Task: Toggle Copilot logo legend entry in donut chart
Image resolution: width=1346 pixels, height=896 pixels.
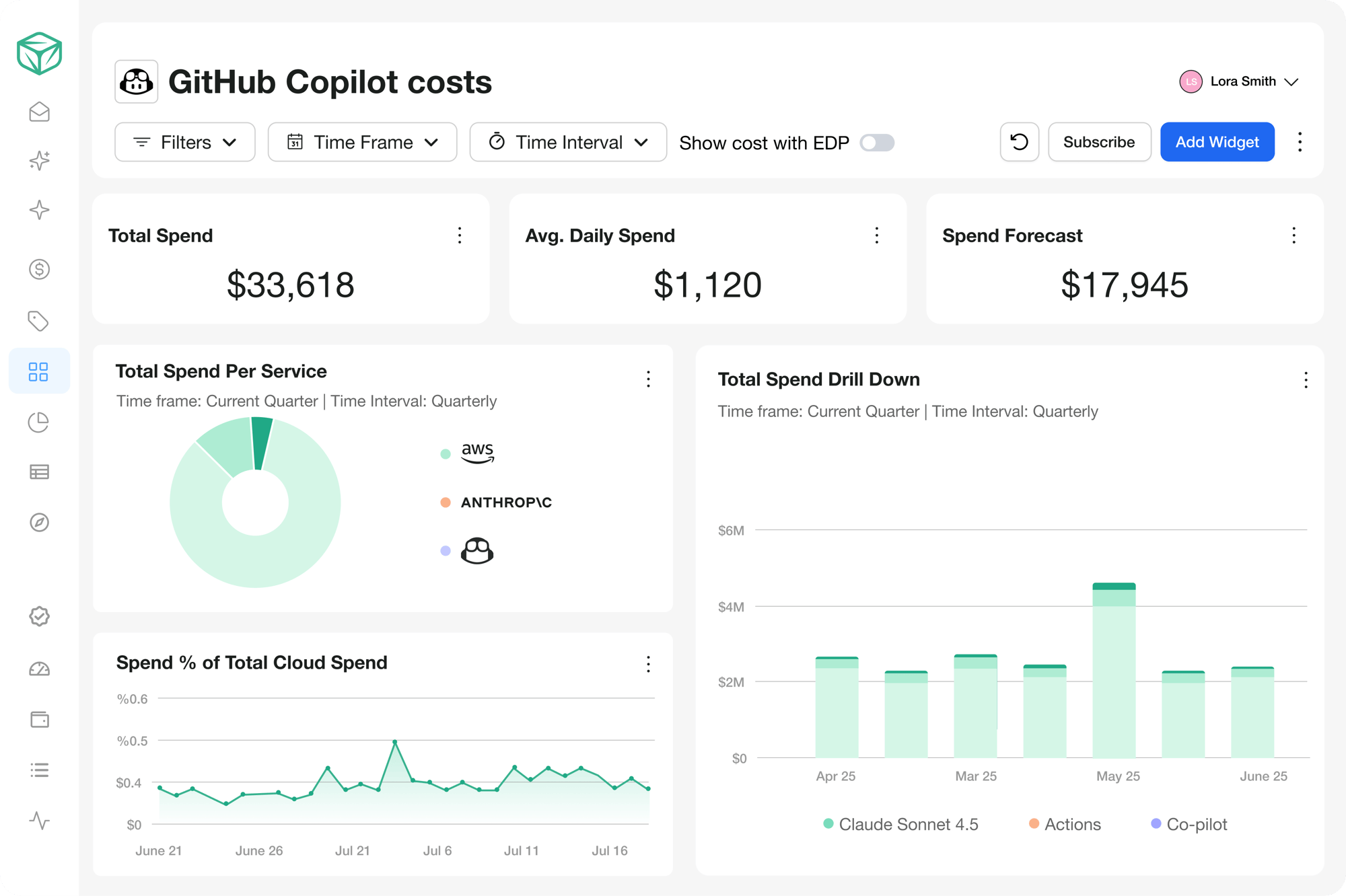Action: click(x=467, y=551)
